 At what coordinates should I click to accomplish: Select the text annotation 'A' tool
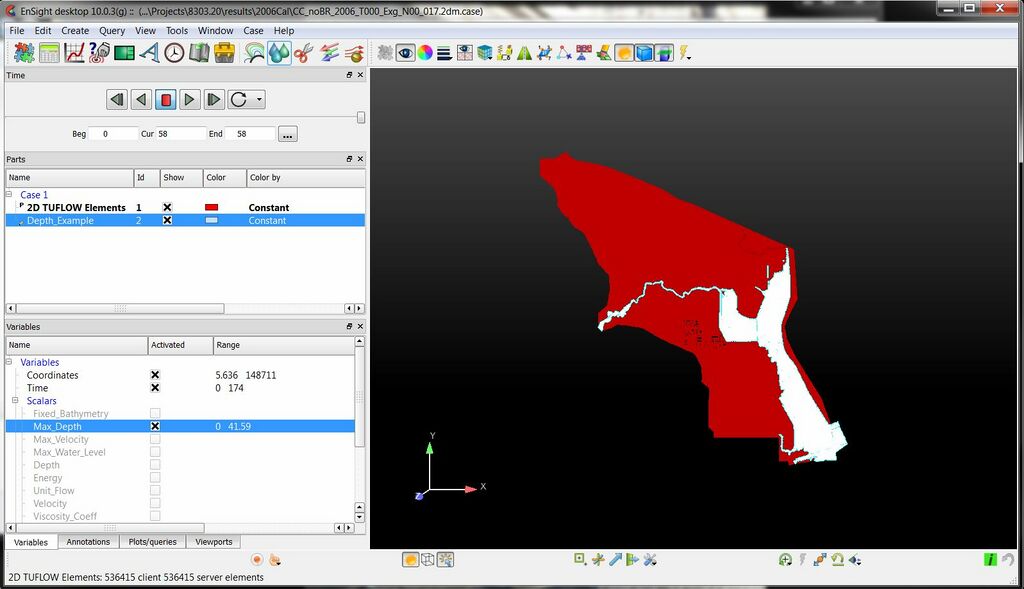[x=149, y=53]
